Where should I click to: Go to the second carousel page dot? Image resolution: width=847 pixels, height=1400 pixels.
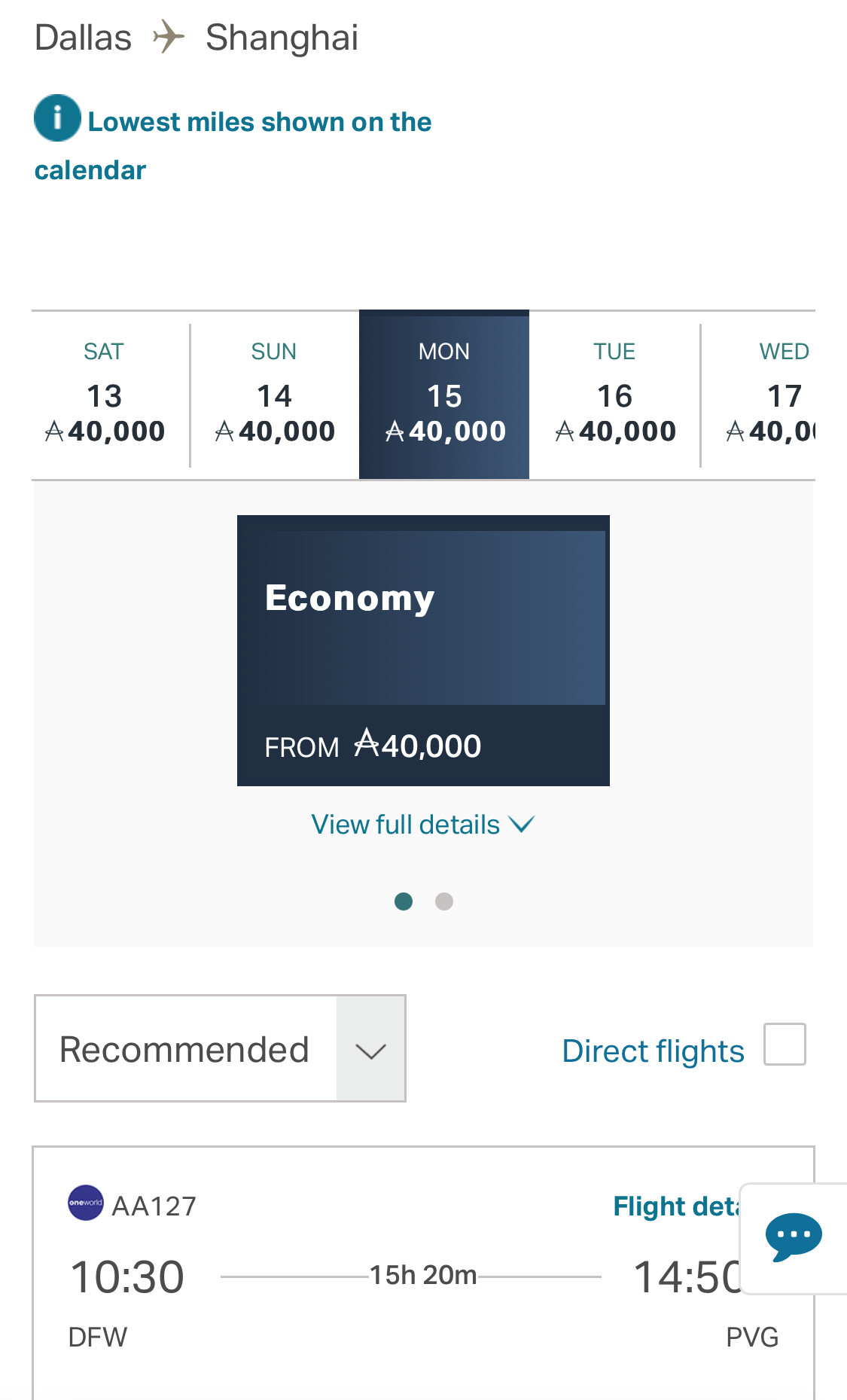tap(444, 901)
